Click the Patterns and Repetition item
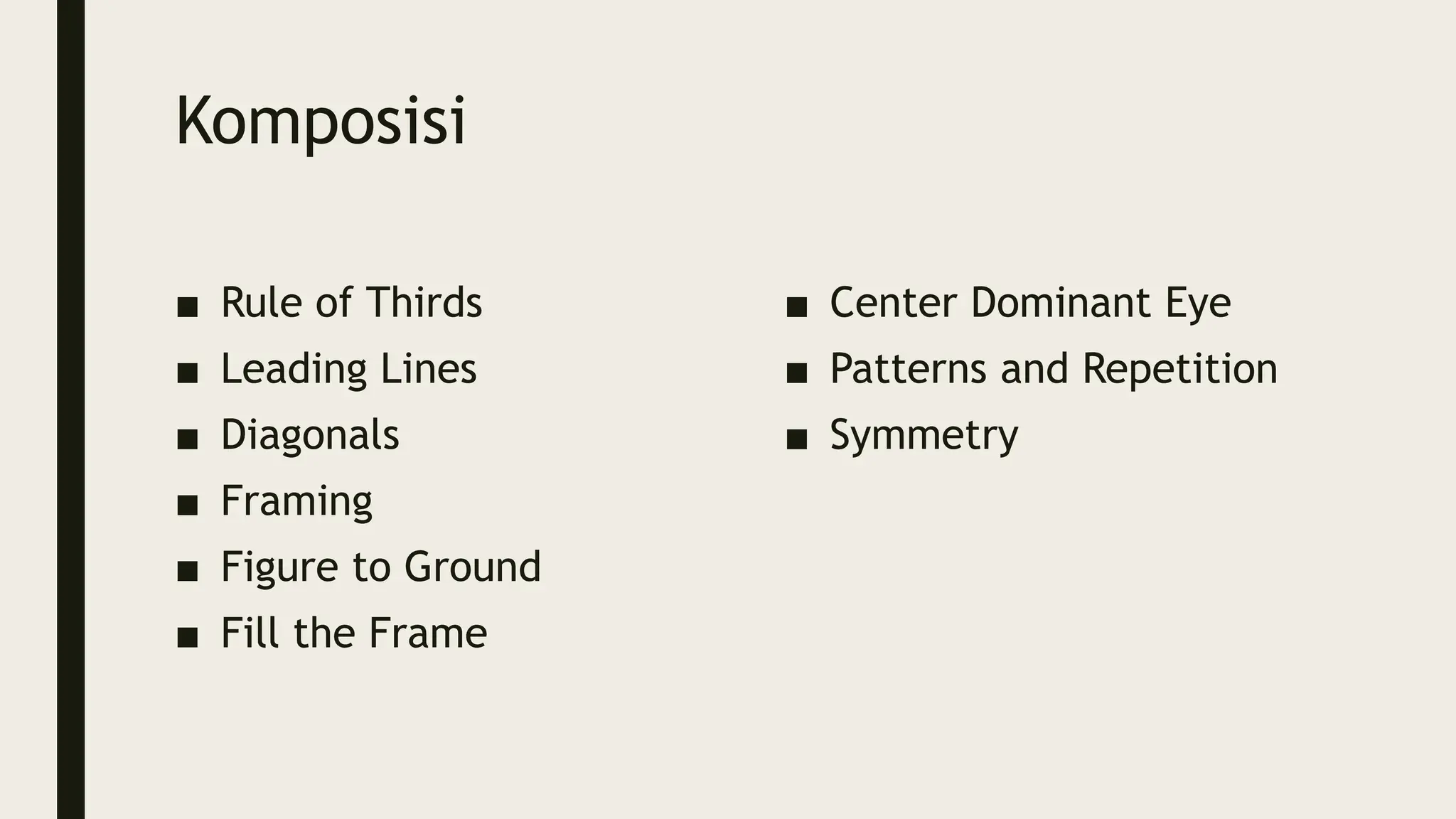 tap(1054, 369)
